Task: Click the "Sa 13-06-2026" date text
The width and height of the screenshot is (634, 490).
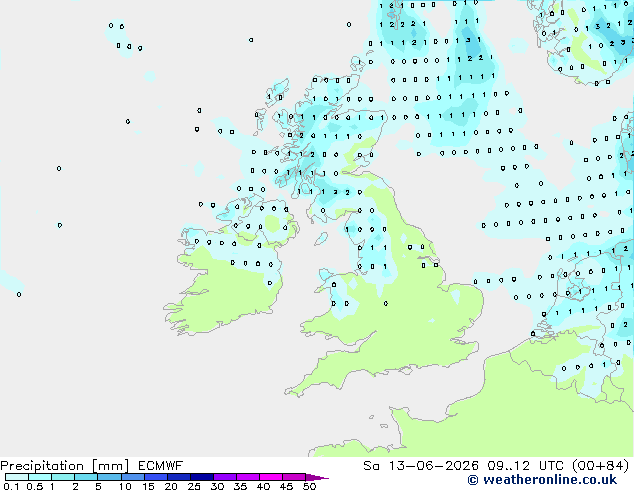Action: (421, 466)
